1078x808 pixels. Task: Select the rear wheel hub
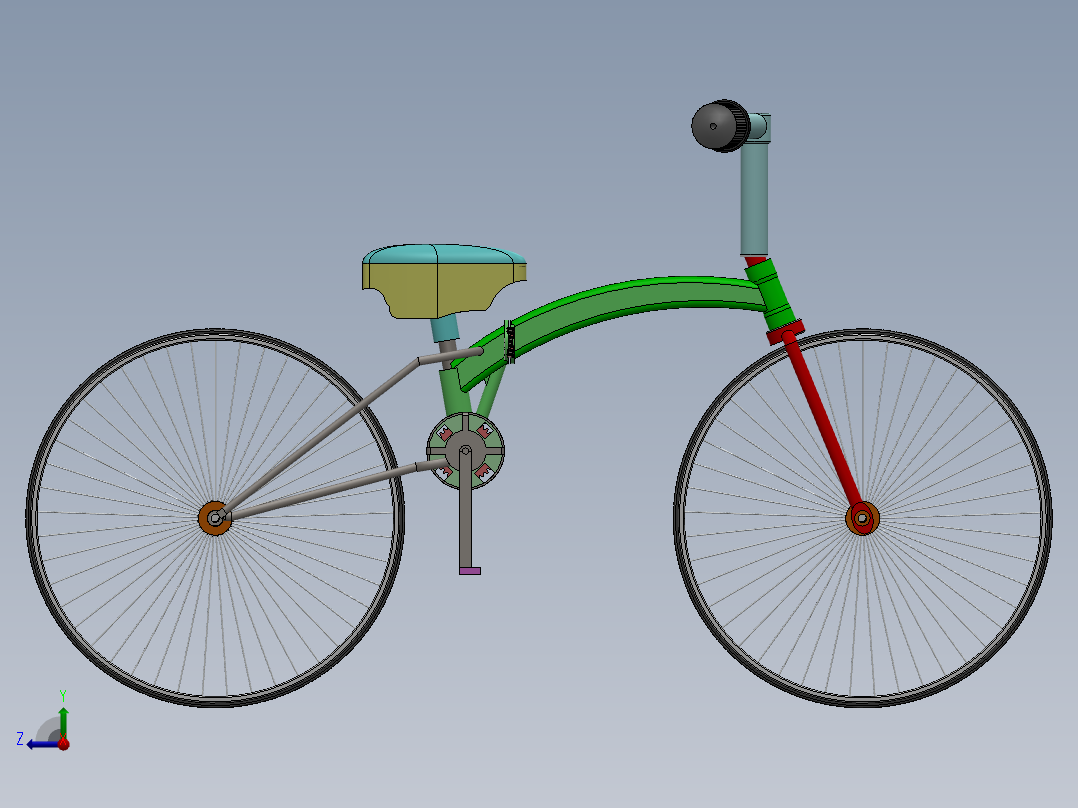214,518
